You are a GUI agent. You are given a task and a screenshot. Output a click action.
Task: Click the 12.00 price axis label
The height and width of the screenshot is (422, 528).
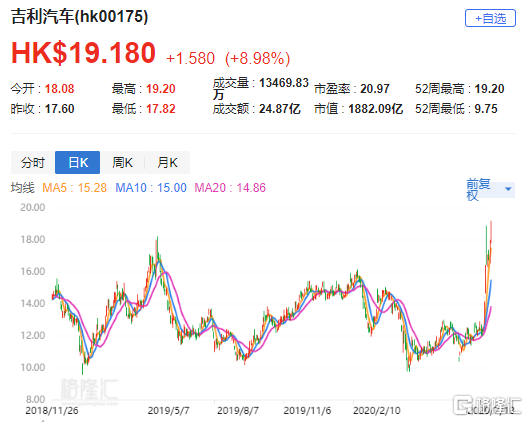tap(33, 335)
